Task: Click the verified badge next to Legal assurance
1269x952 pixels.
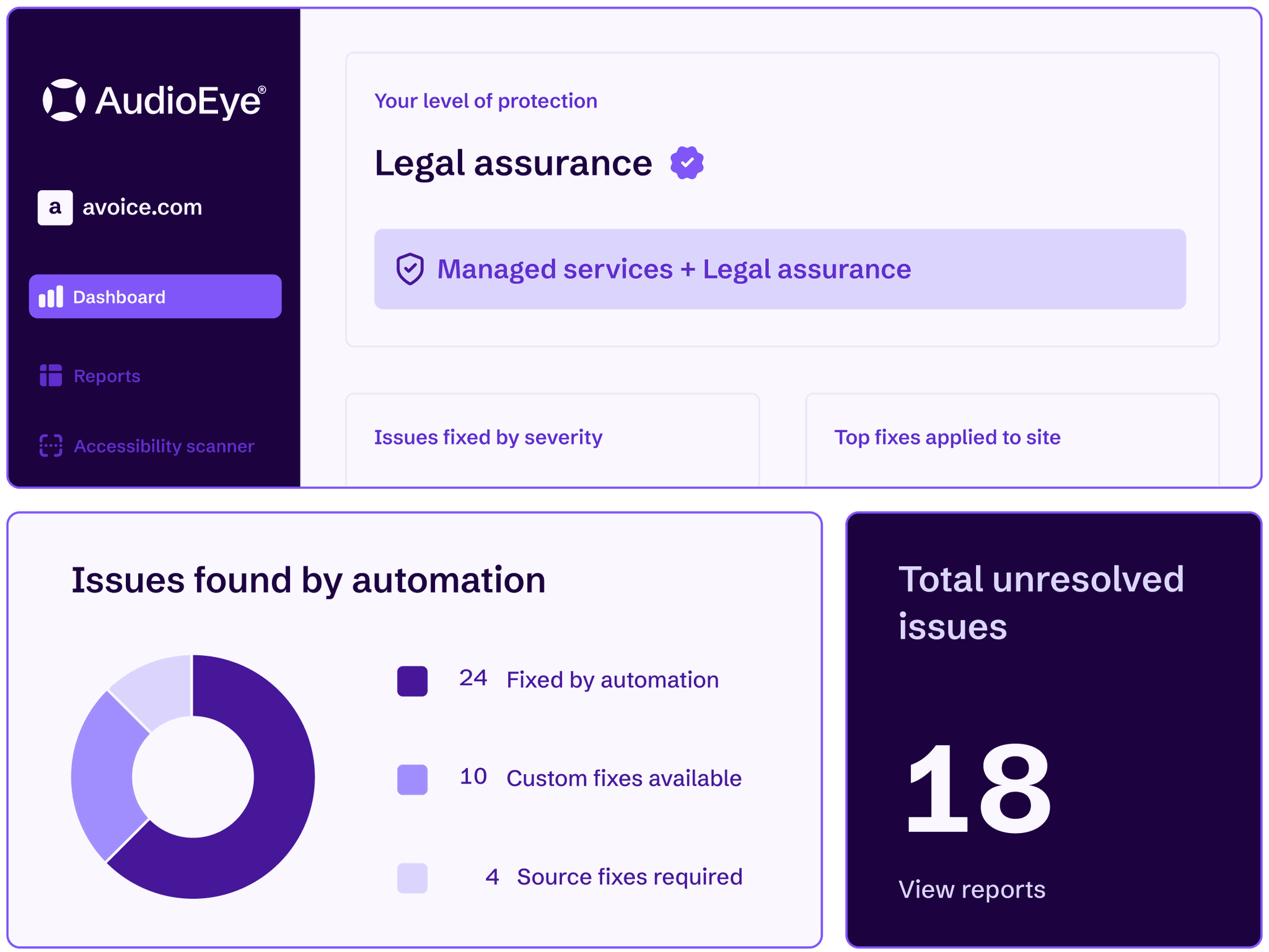Action: (x=687, y=162)
